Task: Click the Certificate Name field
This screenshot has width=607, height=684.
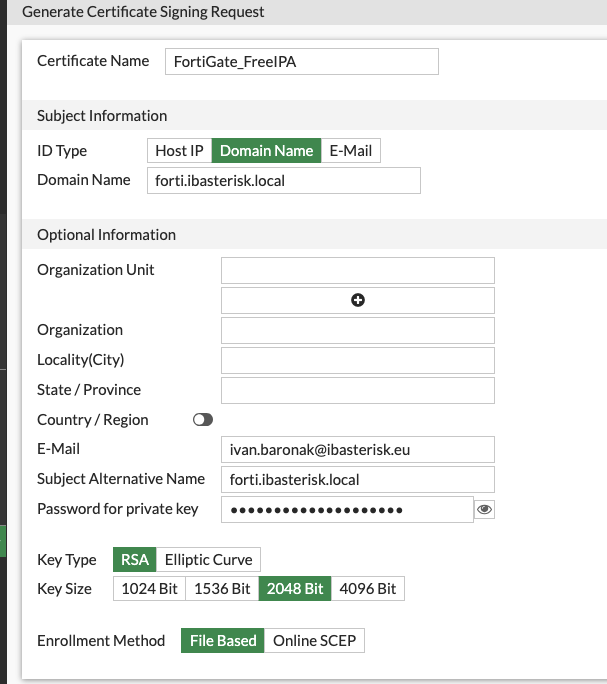Action: point(302,62)
